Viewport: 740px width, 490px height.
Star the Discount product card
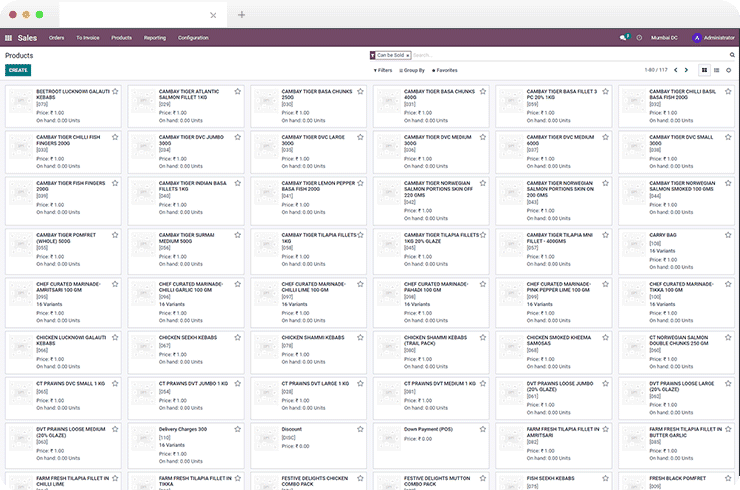pos(360,429)
